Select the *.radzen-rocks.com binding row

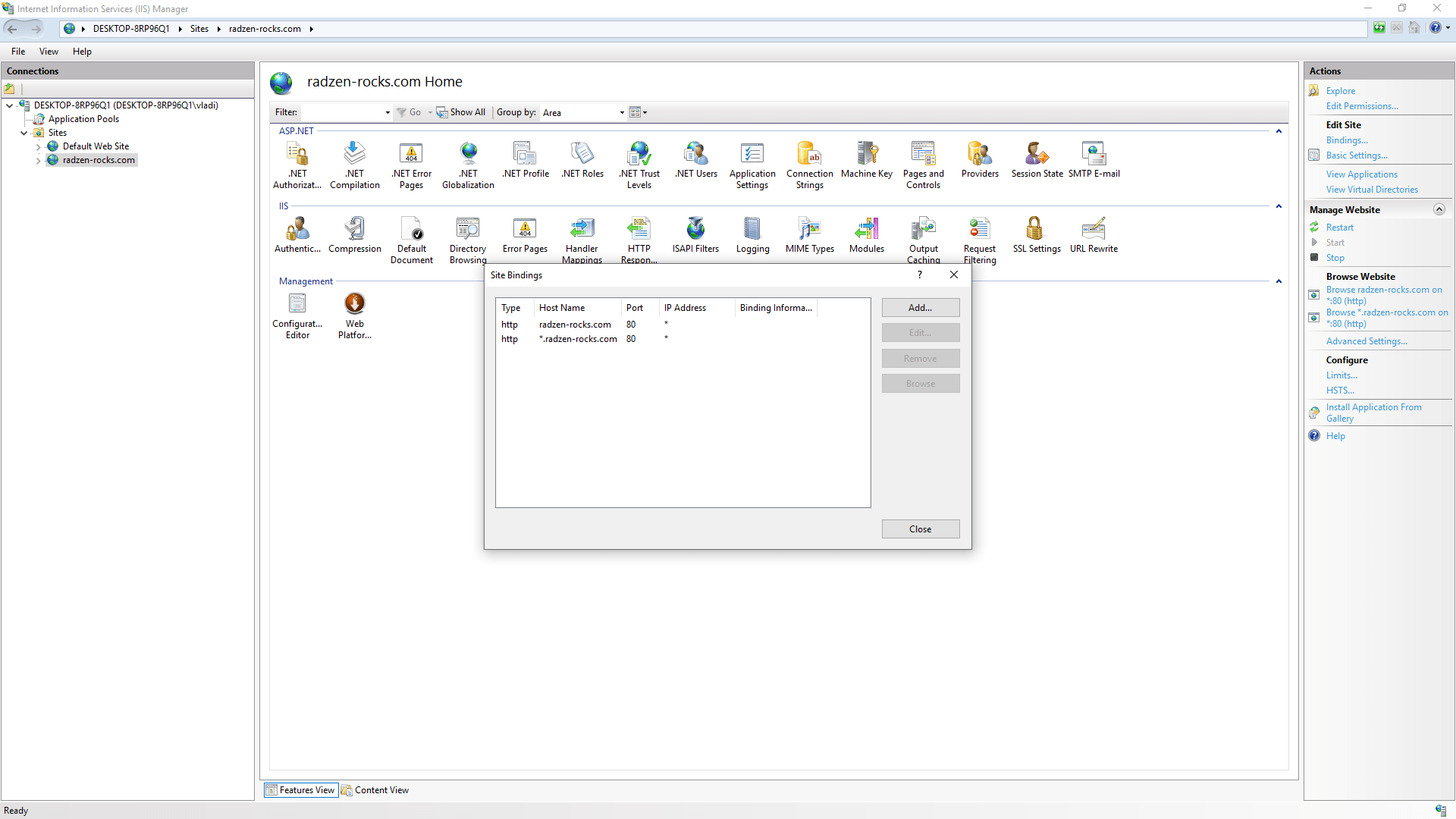pos(578,339)
